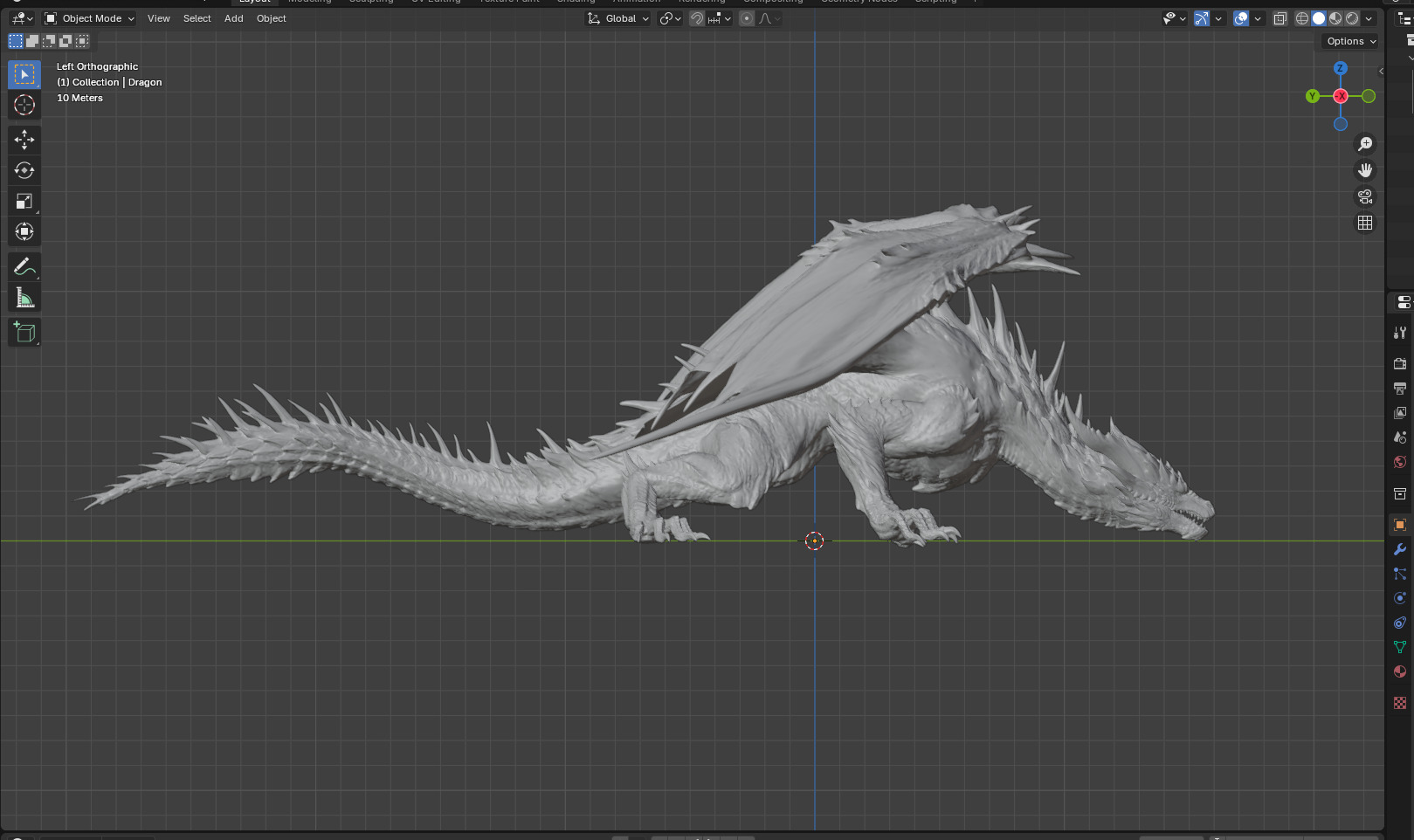The width and height of the screenshot is (1414, 840).
Task: Set selection mode to extend
Action: [32, 41]
